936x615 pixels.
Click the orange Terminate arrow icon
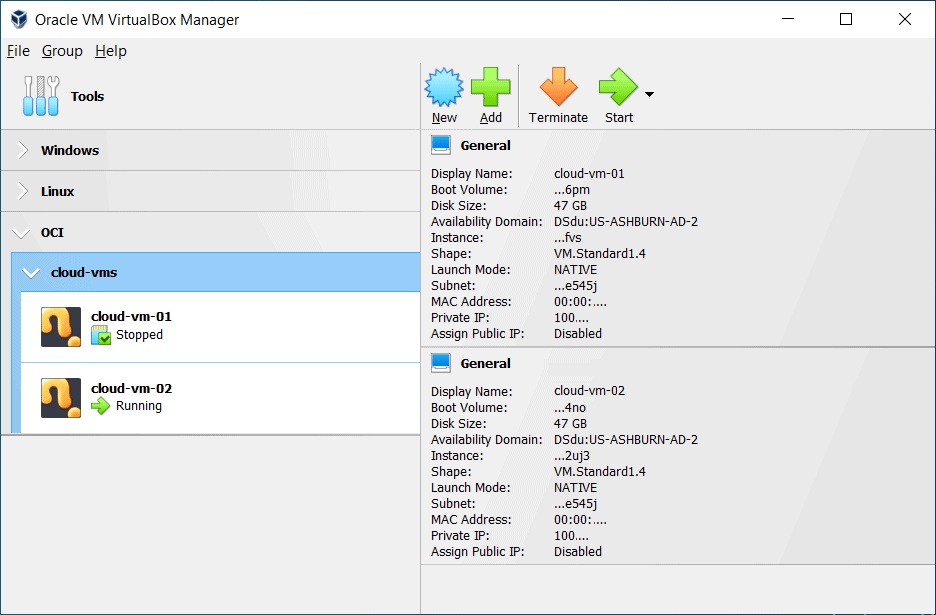[x=558, y=88]
